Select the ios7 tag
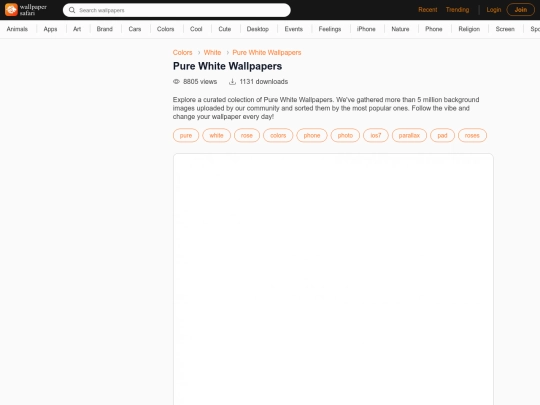This screenshot has height=405, width=540. (x=376, y=135)
